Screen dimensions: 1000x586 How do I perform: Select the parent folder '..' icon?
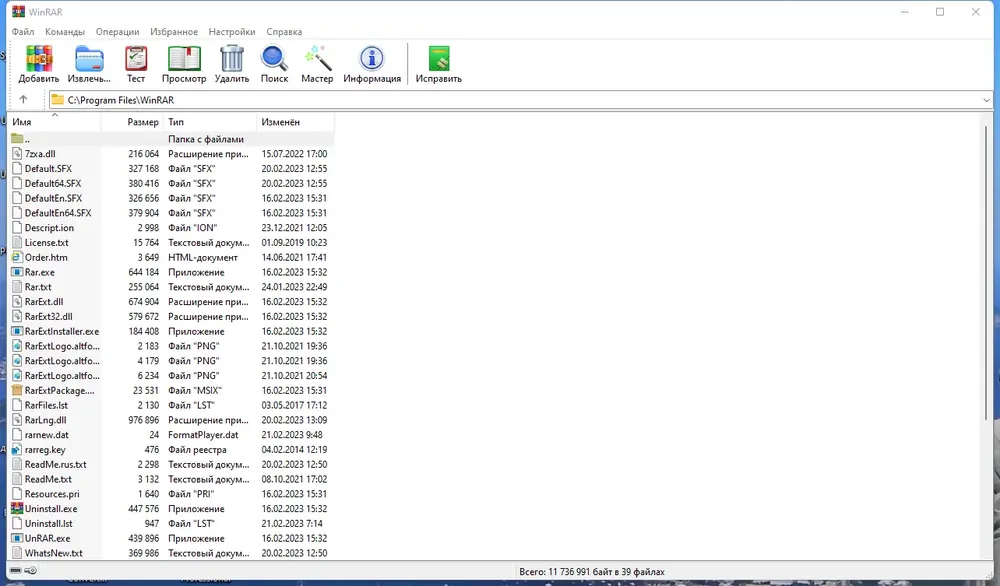tap(17, 138)
